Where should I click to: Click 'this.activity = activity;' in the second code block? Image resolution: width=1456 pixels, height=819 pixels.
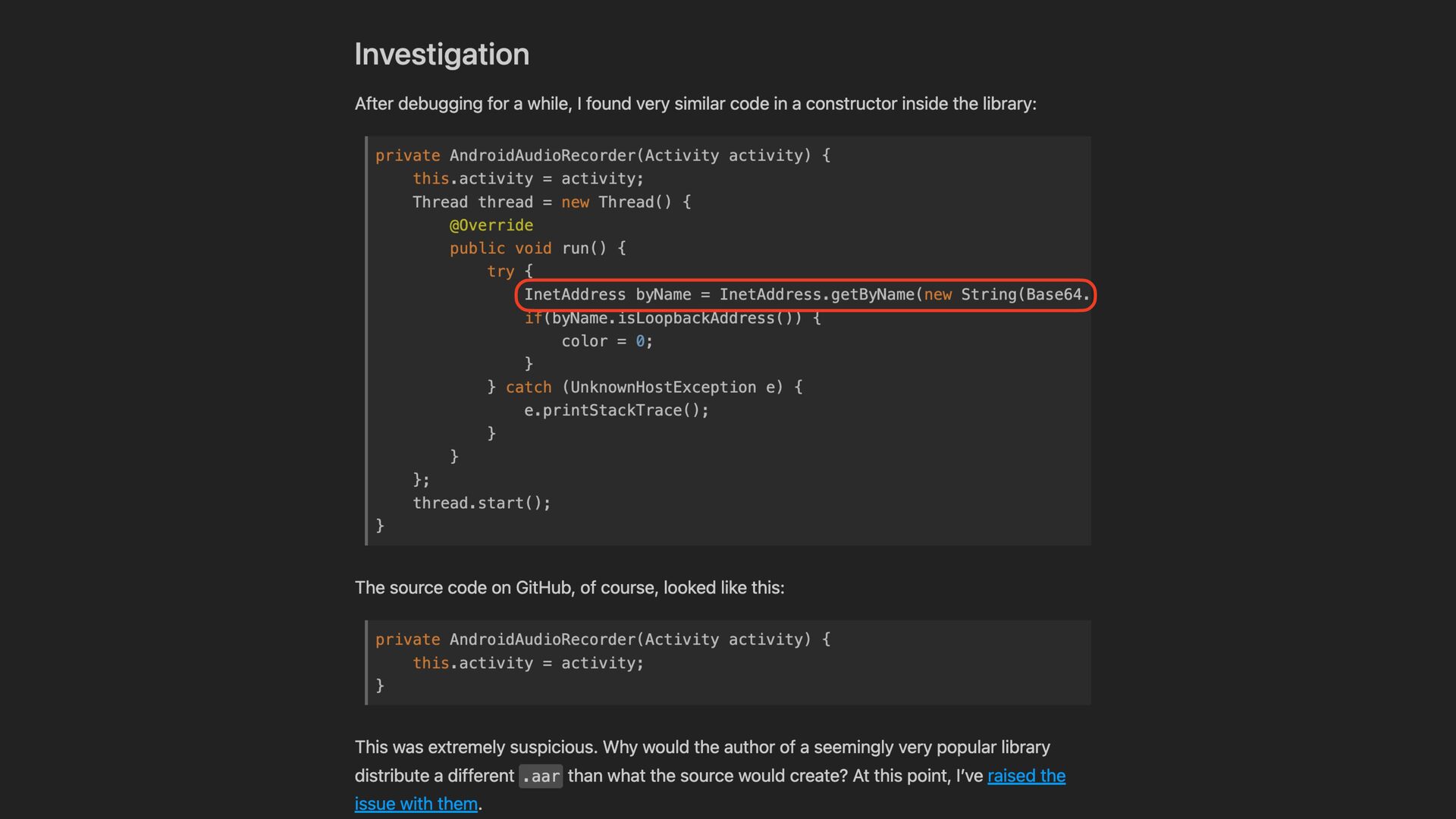coord(528,663)
